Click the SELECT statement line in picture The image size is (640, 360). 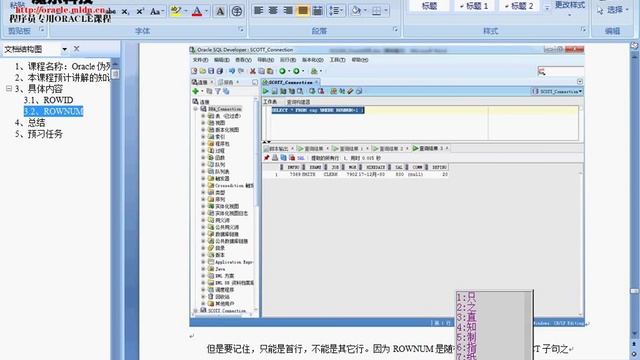pyautogui.click(x=318, y=110)
